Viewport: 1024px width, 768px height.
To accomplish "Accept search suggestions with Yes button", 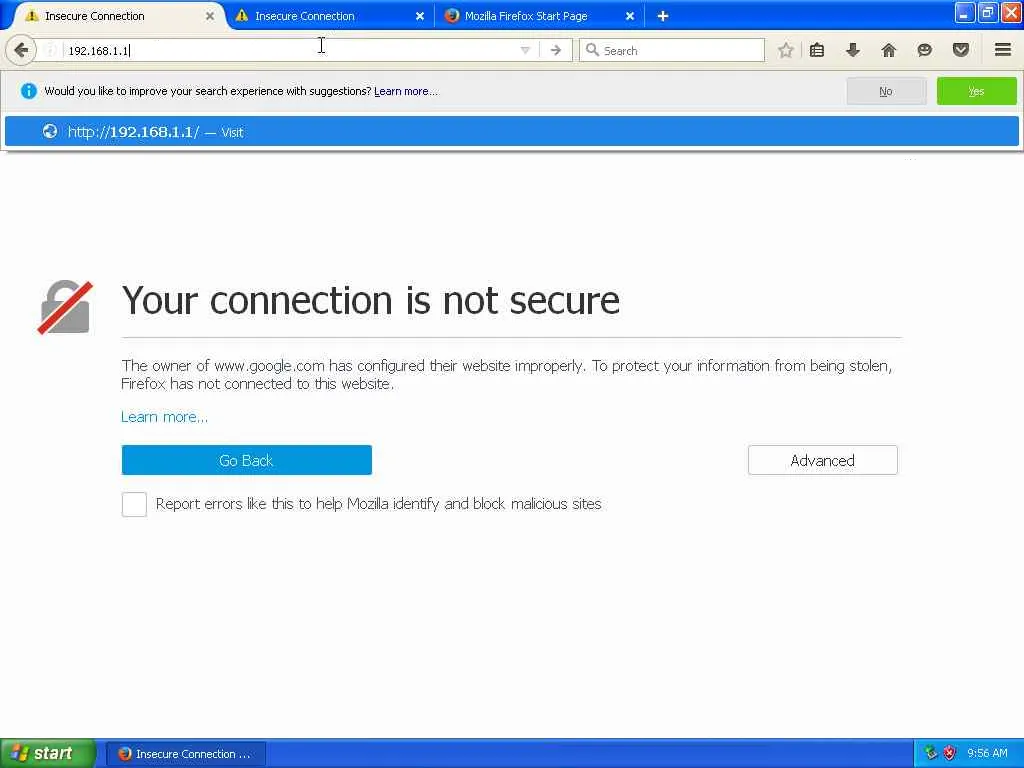I will pos(976,91).
